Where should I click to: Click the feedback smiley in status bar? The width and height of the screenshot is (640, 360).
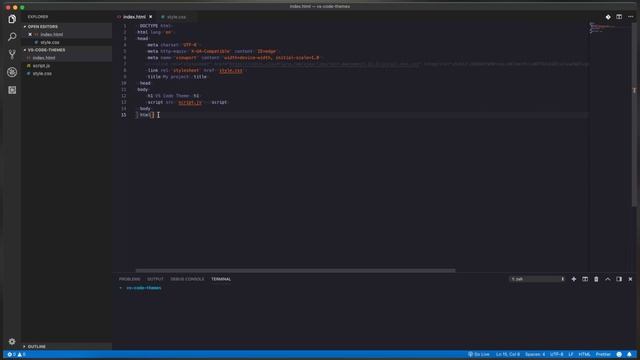[619, 354]
